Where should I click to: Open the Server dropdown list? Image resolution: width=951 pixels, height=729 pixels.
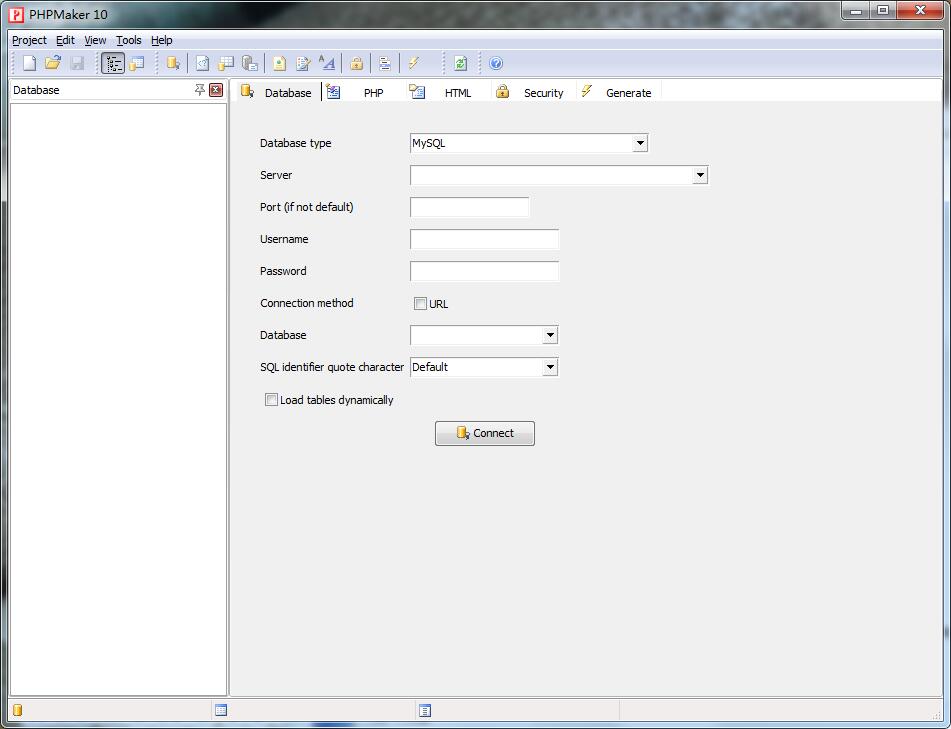[700, 175]
